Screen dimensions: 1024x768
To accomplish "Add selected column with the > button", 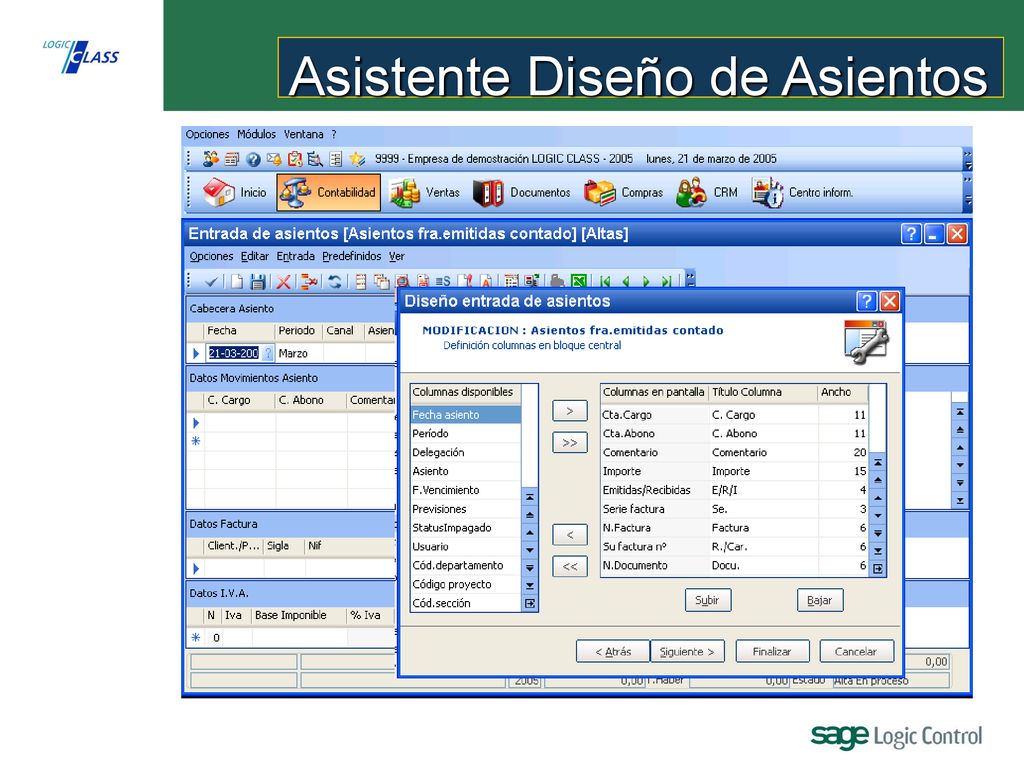I will click(x=569, y=411).
